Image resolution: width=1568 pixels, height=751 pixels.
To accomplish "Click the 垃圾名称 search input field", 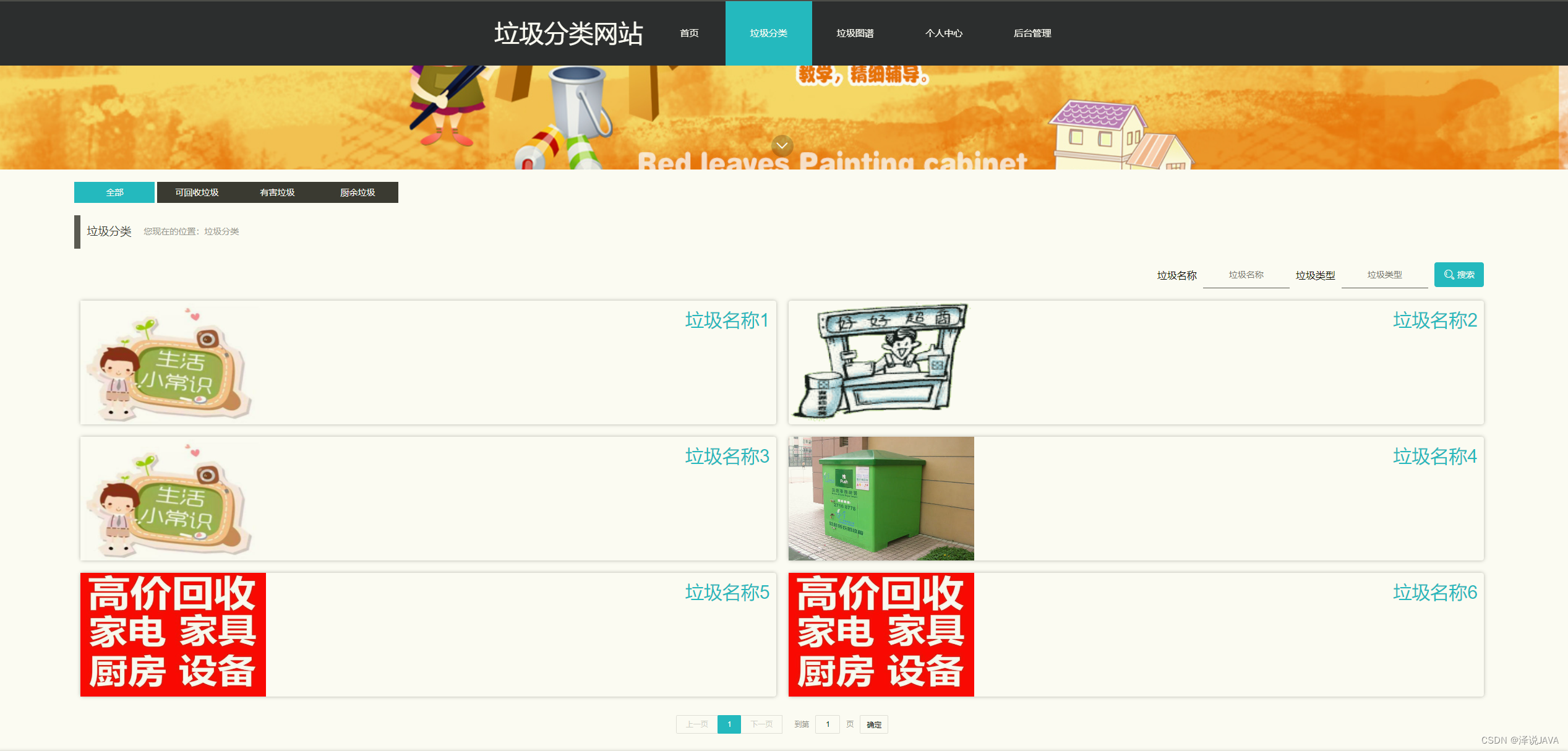I will pyautogui.click(x=1246, y=275).
